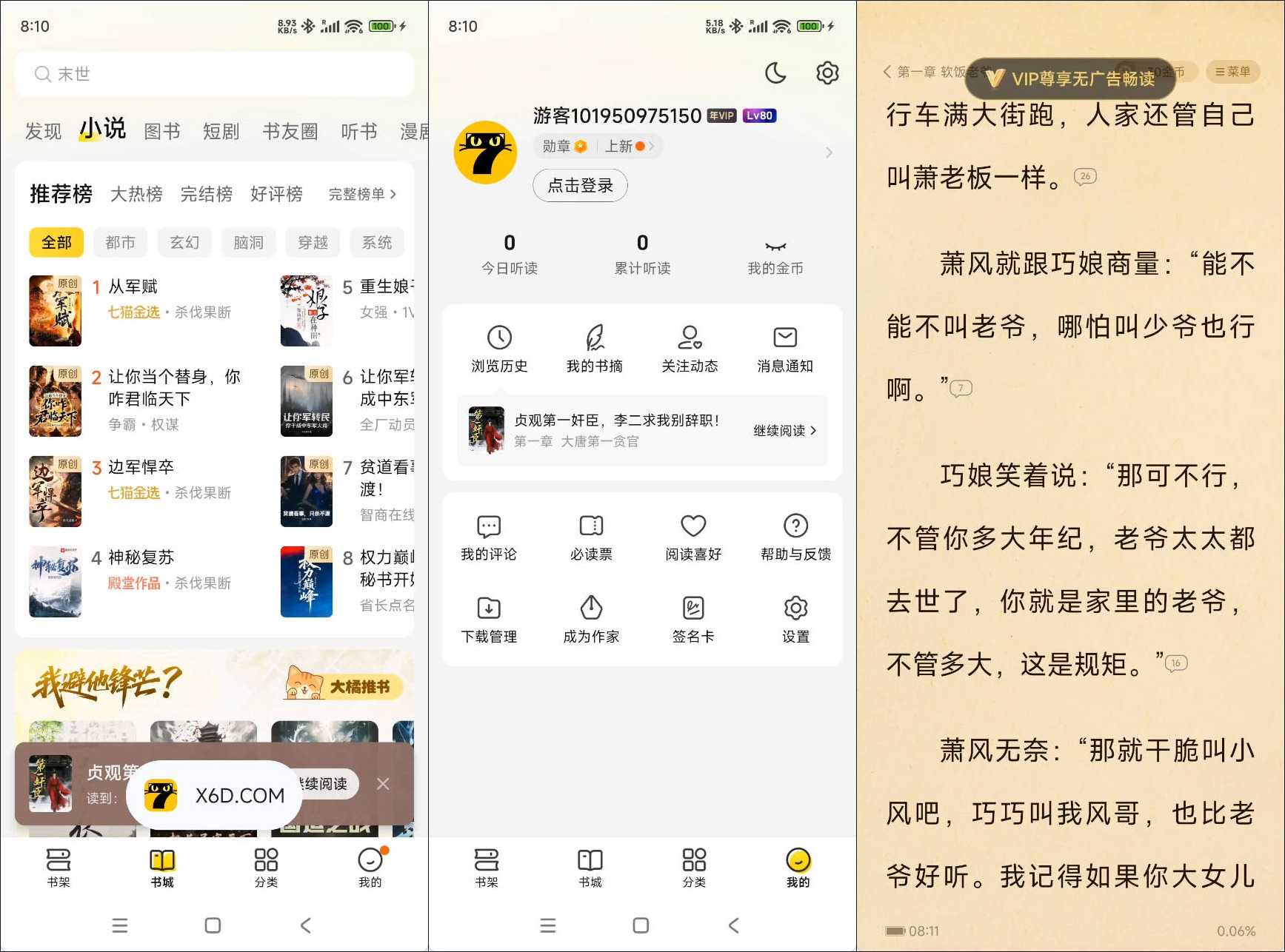
Task: Select the 全部 genre filter chip
Action: [x=56, y=242]
